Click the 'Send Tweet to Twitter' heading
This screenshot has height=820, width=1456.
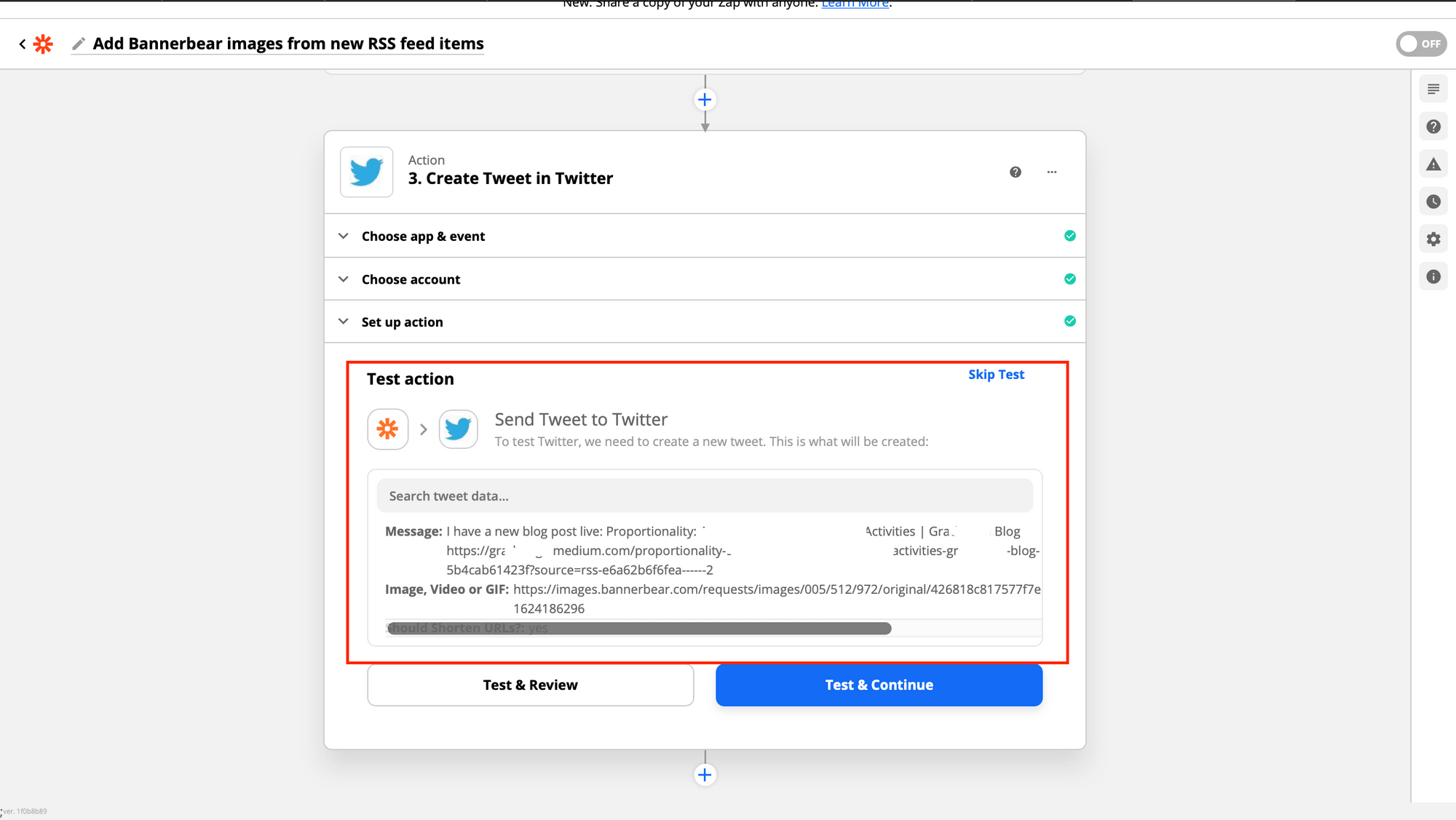[x=581, y=420]
